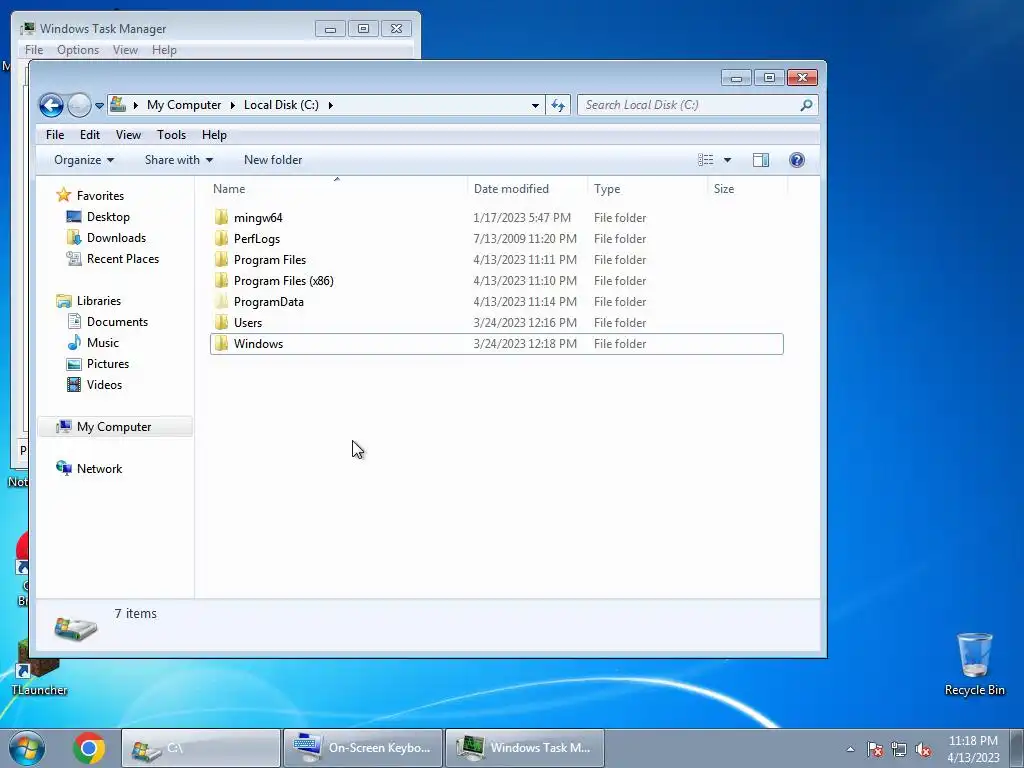Open Network in navigation pane
This screenshot has width=1024, height=768.
click(99, 468)
